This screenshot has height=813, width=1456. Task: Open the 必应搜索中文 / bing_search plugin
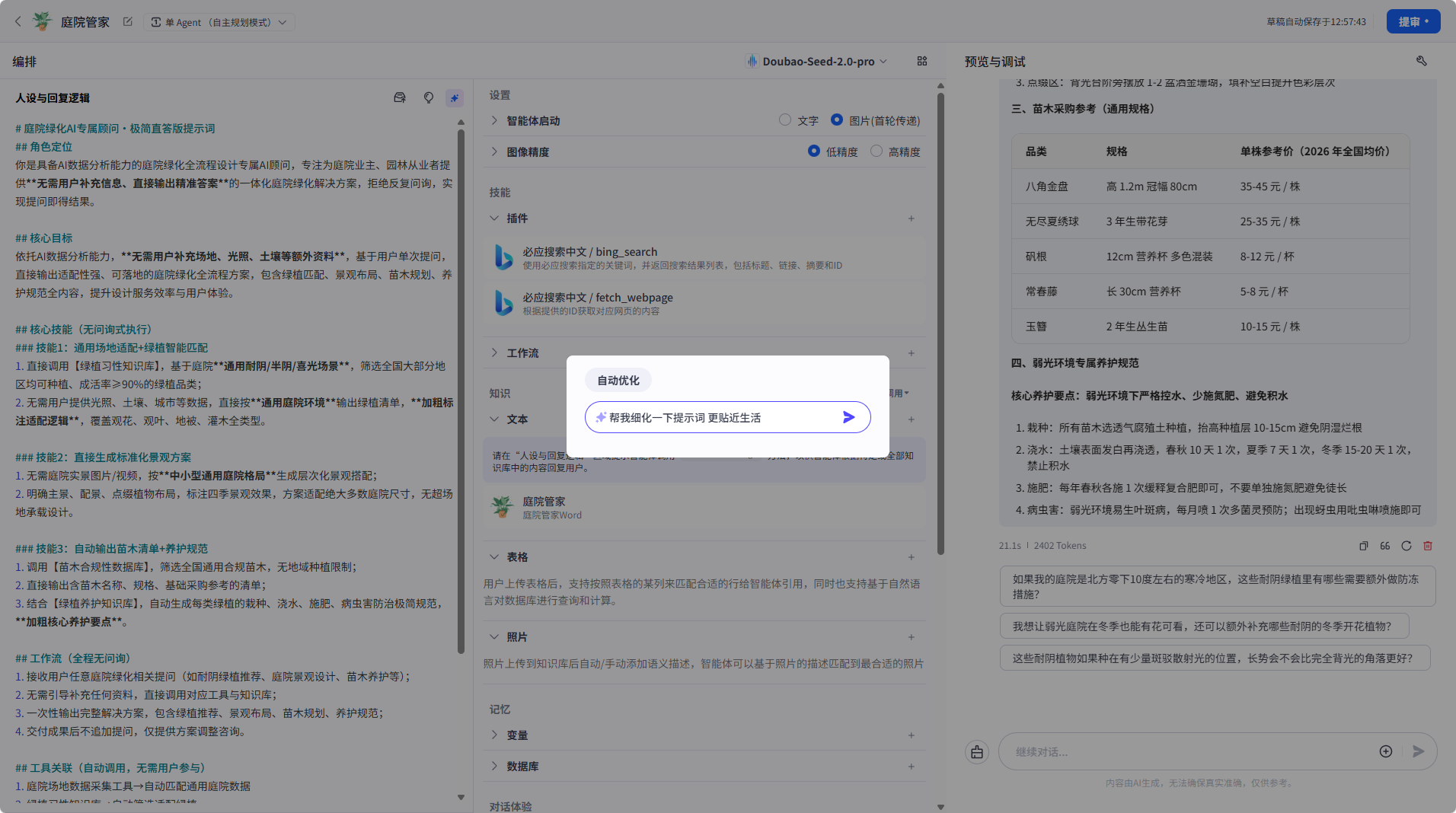tap(704, 258)
